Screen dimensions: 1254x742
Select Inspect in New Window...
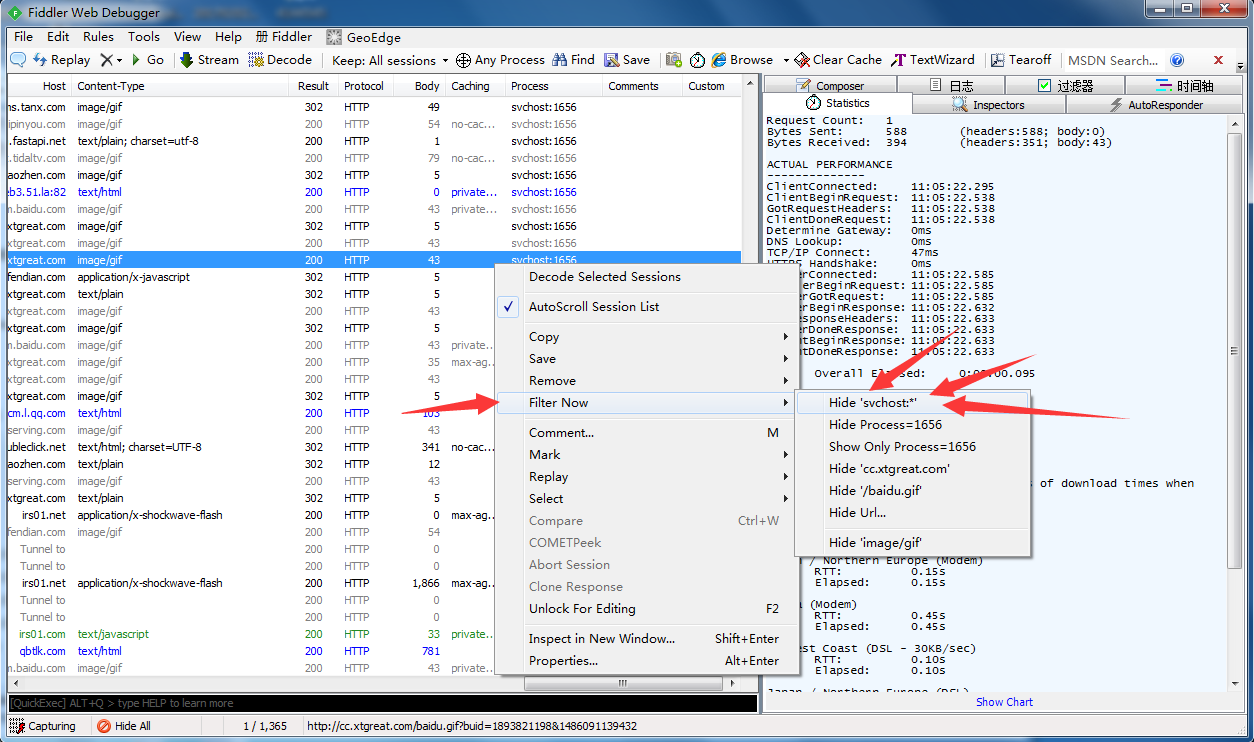tap(646, 639)
